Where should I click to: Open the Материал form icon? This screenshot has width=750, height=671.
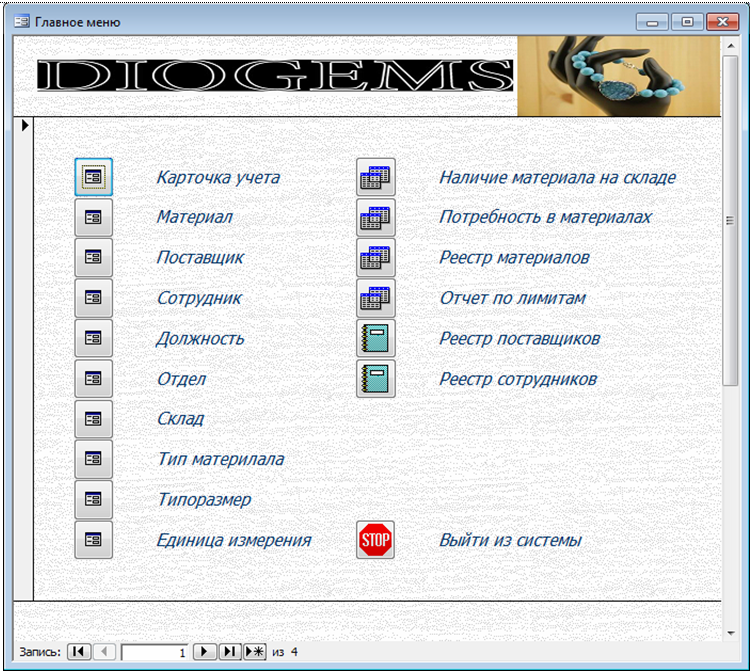(x=93, y=217)
